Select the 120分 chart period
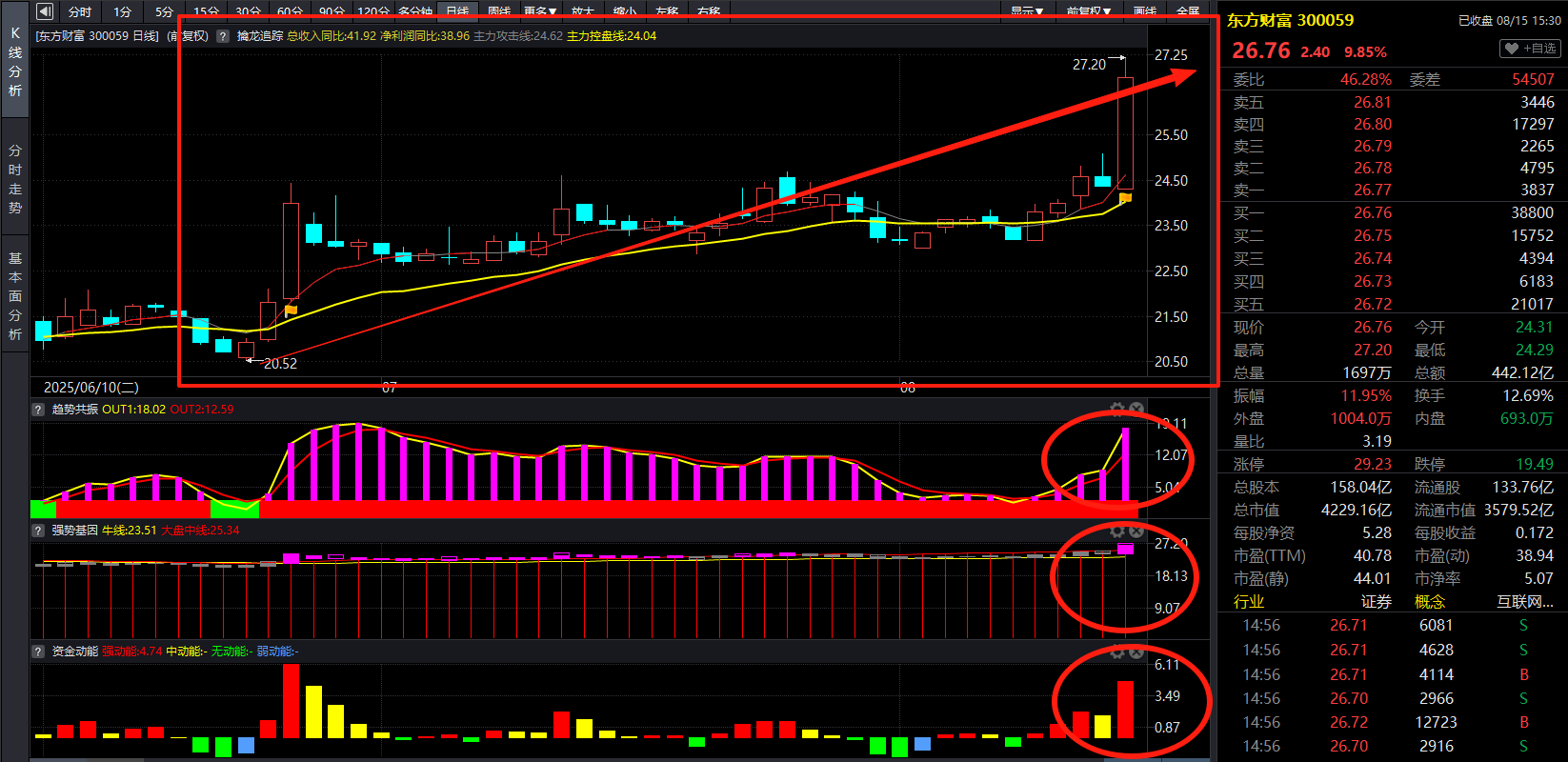The width and height of the screenshot is (1568, 762). click(x=373, y=11)
